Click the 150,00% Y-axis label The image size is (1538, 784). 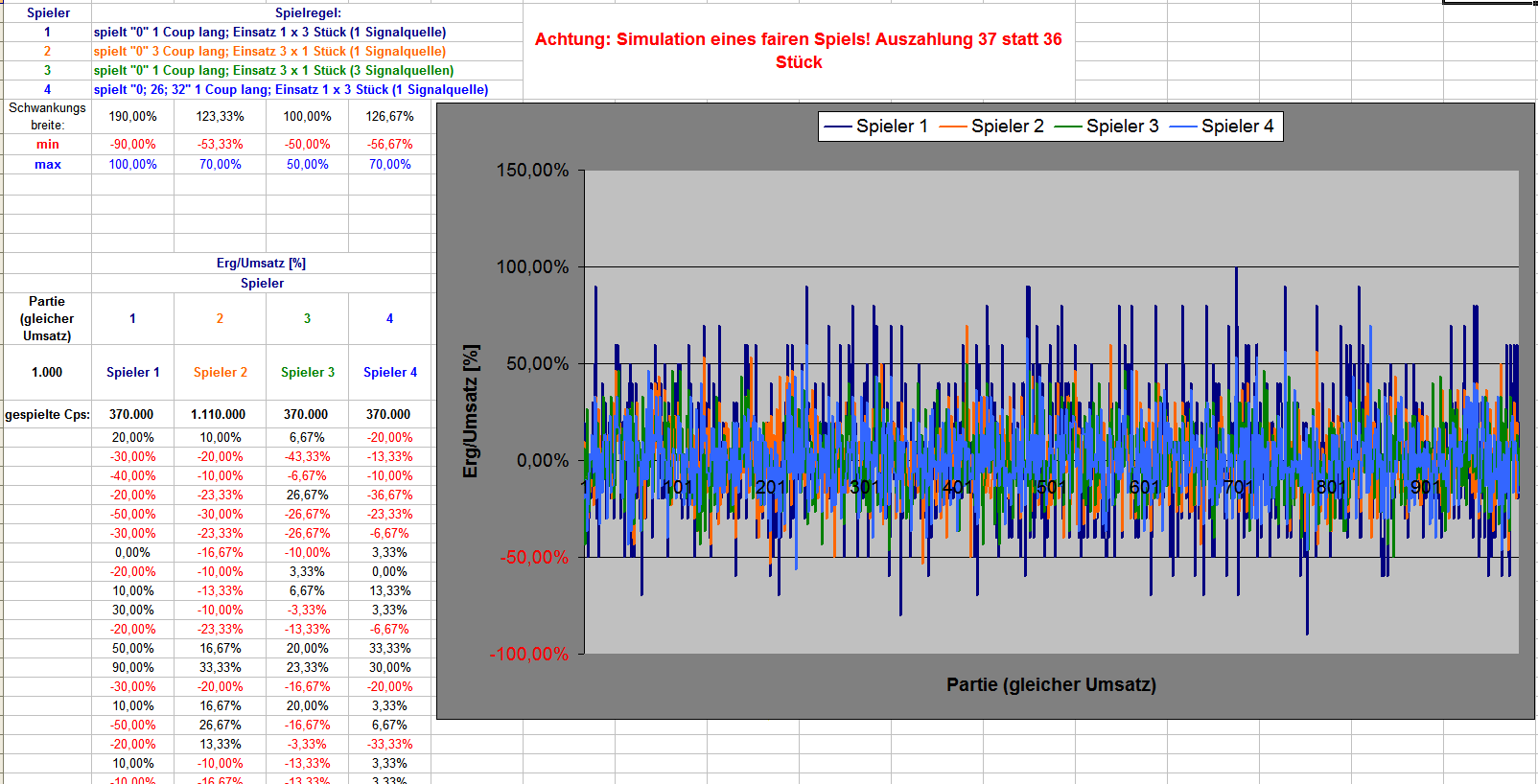pyautogui.click(x=532, y=170)
